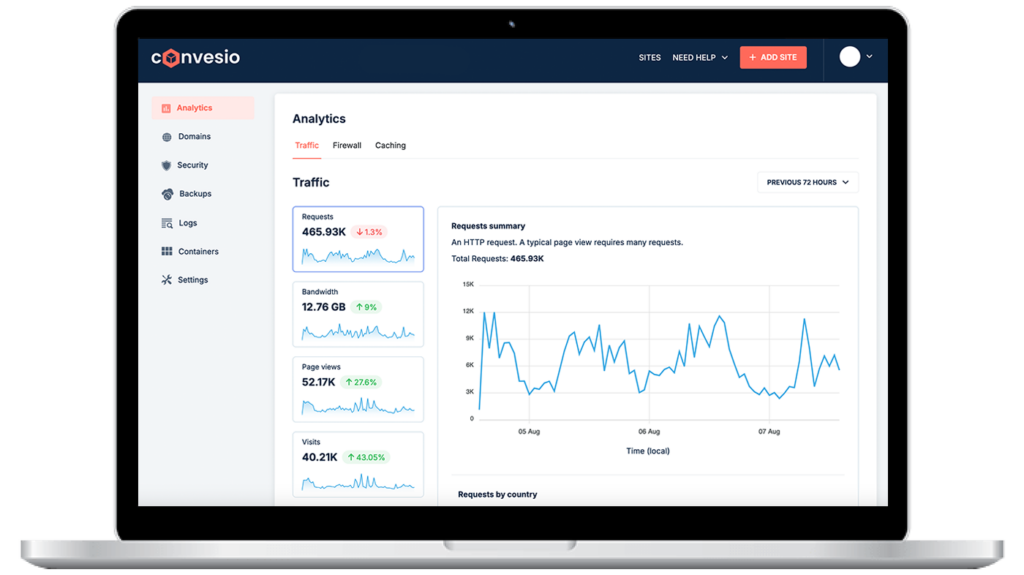Click the 07 Aug axis label
The height and width of the screenshot is (575, 1024).
[769, 432]
